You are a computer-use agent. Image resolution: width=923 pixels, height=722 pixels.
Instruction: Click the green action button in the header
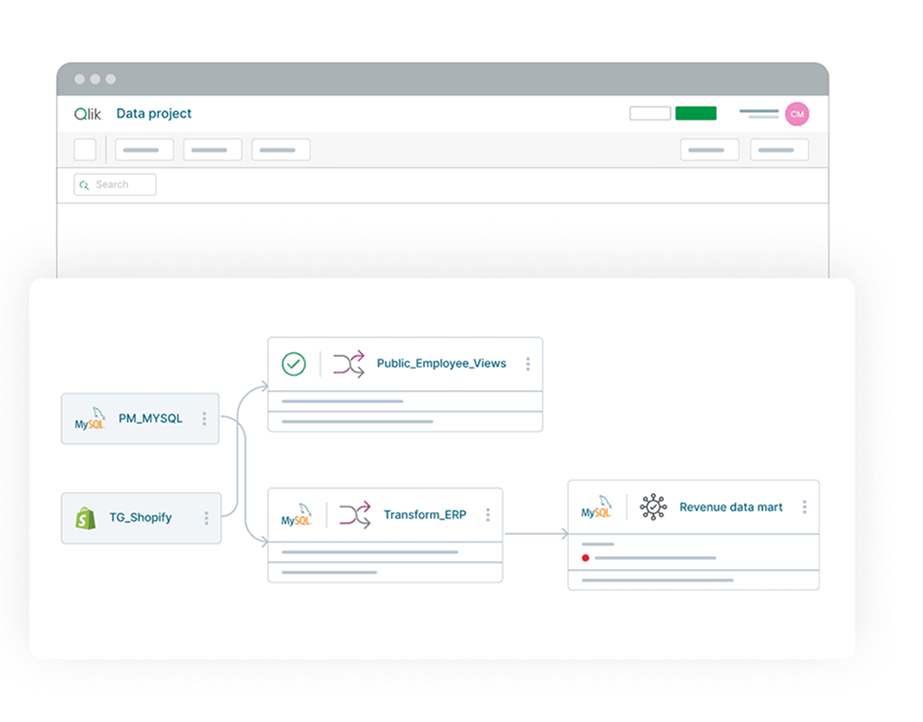[696, 113]
